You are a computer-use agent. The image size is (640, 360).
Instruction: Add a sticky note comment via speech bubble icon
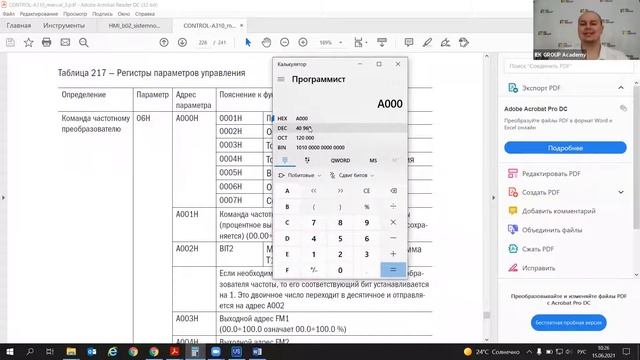coord(409,42)
